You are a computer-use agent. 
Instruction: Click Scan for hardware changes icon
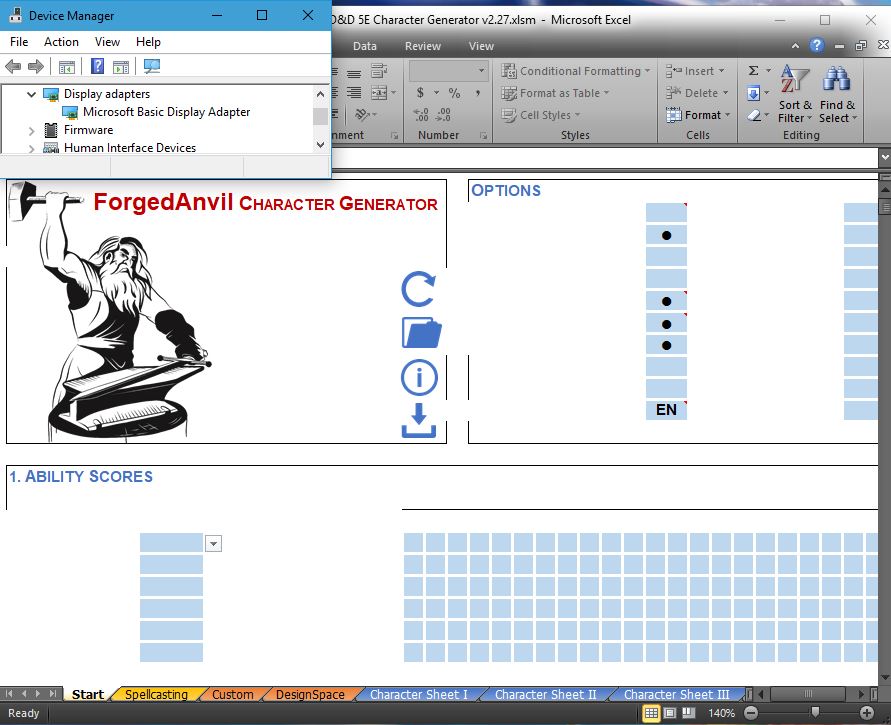pyautogui.click(x=152, y=66)
